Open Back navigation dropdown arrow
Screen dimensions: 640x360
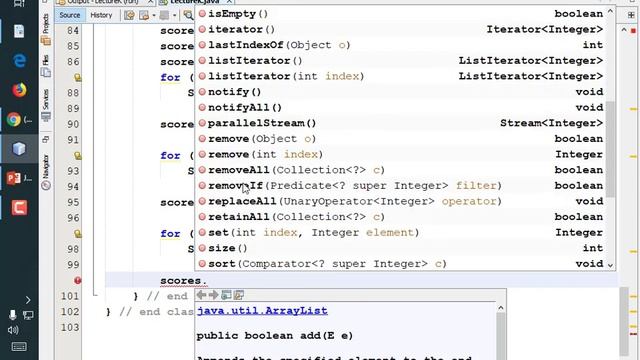click(154, 16)
